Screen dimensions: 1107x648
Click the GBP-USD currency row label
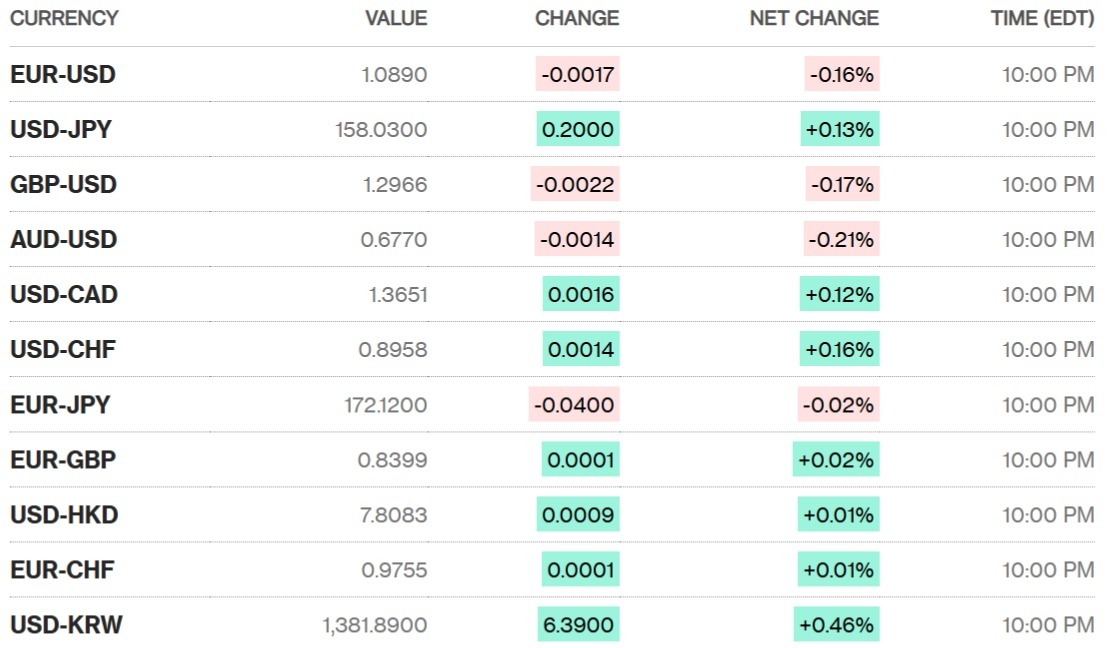(63, 185)
